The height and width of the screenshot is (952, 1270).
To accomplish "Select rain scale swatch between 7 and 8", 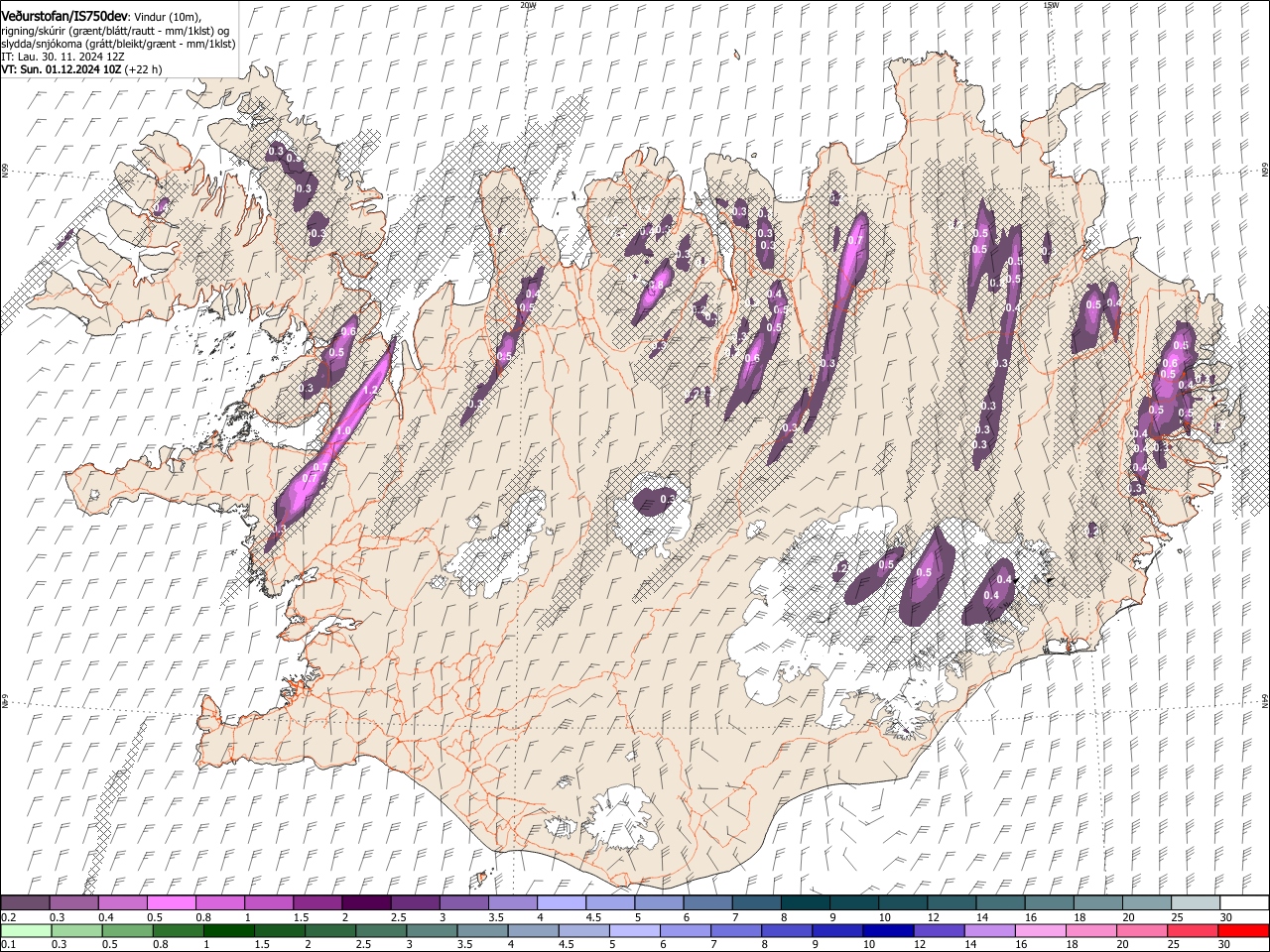I will coord(736,930).
